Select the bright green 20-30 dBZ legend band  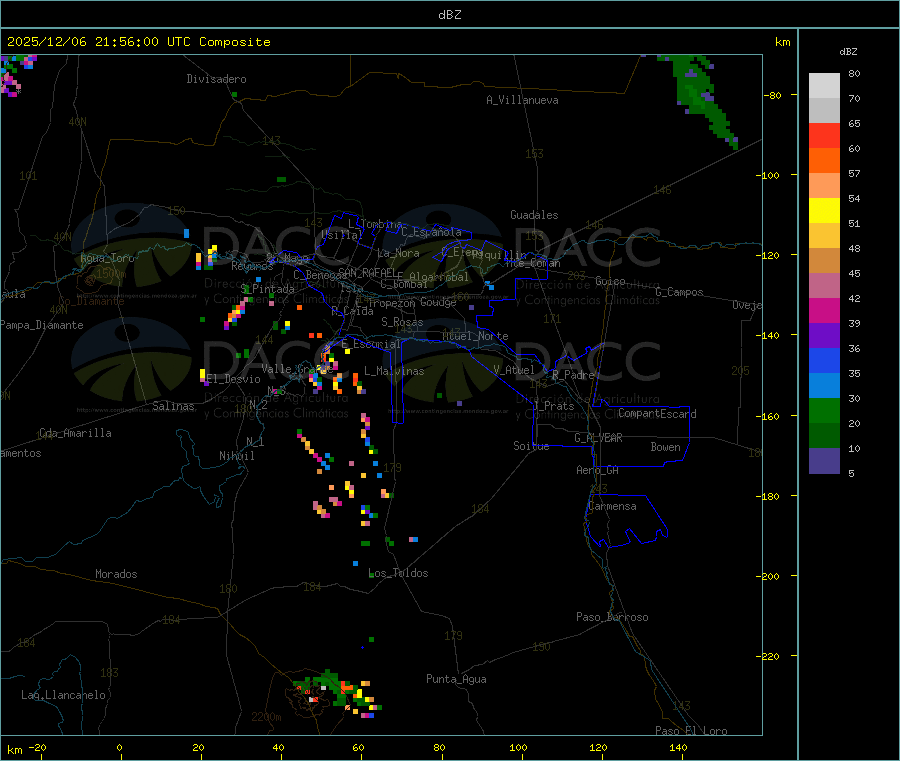(x=824, y=410)
